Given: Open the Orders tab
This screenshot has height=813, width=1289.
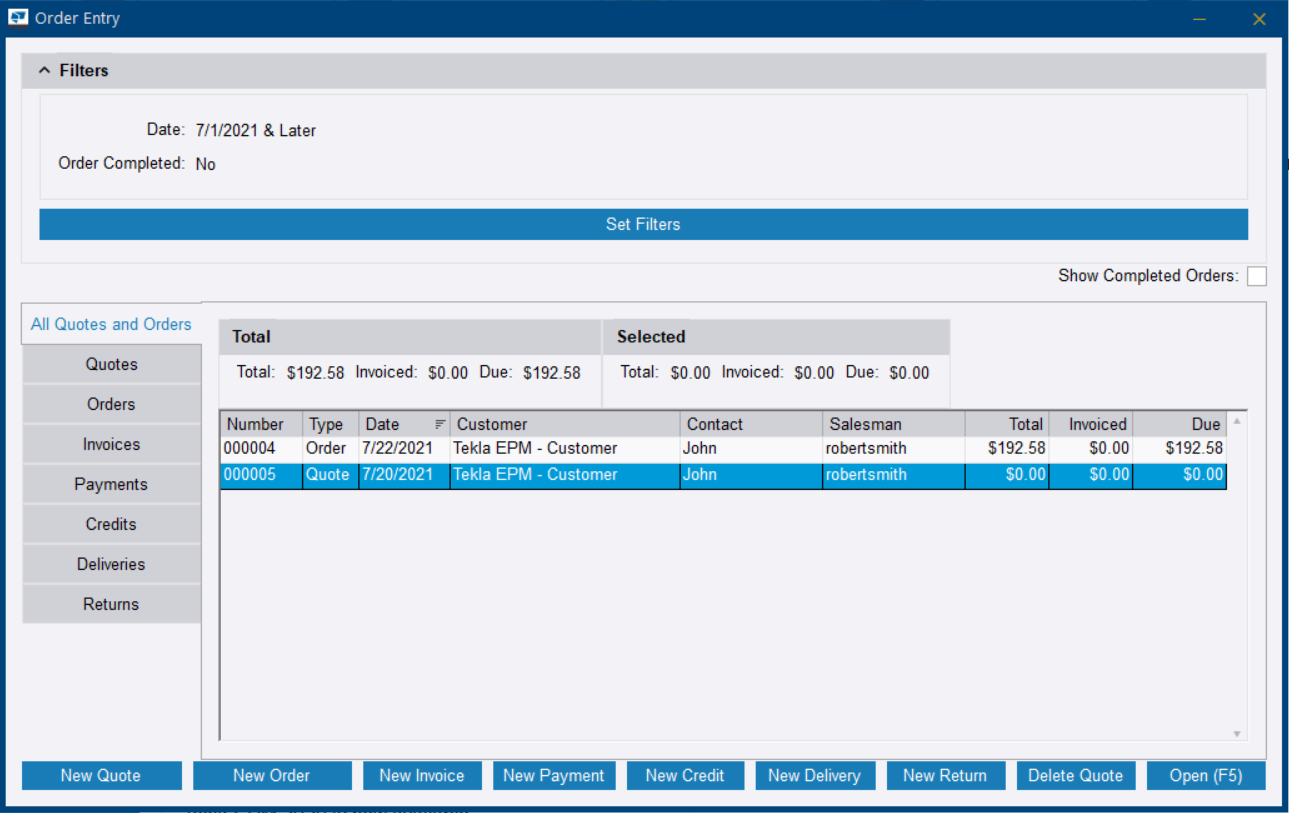Looking at the screenshot, I should (111, 404).
